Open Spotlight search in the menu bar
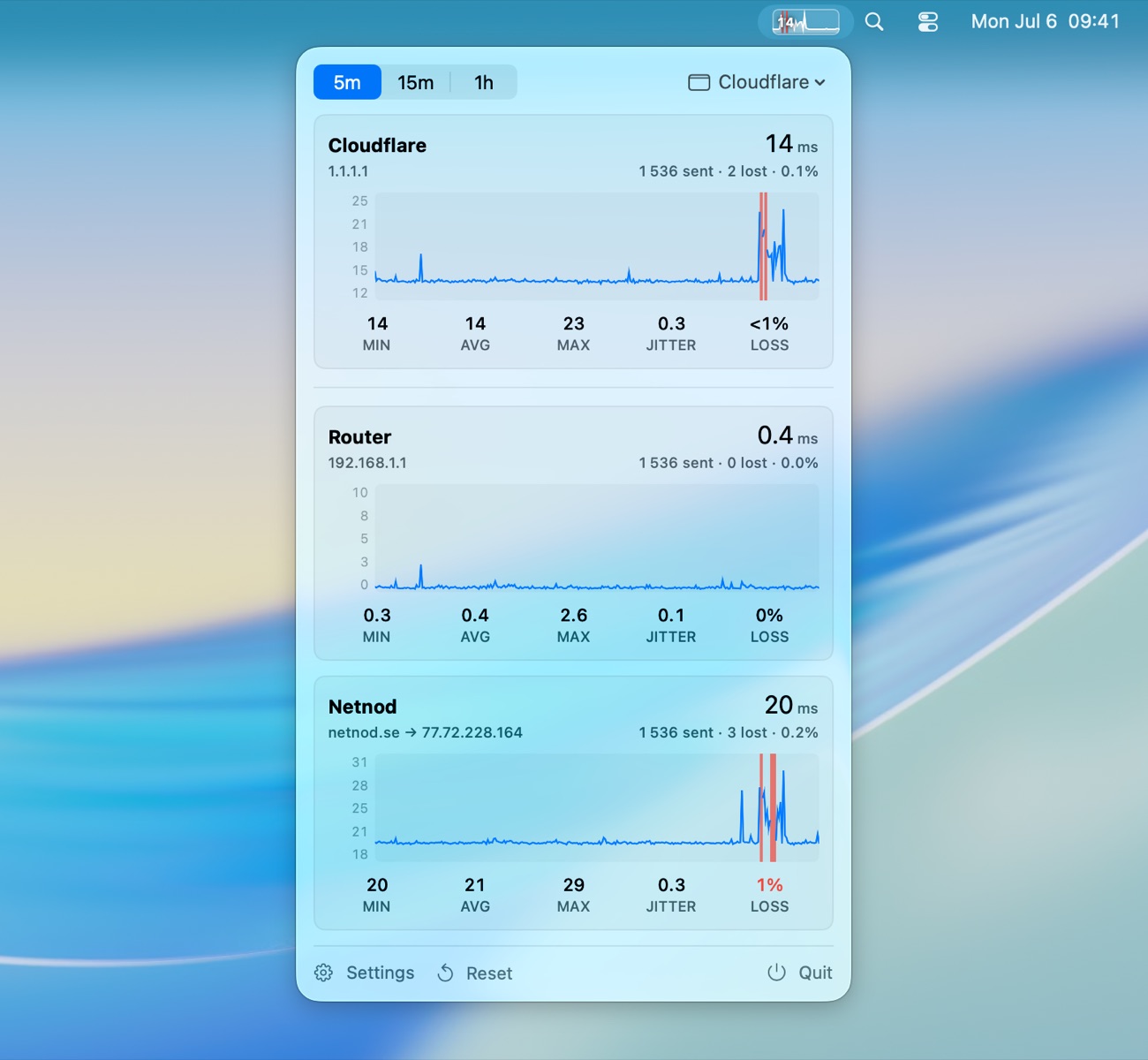 point(874,22)
